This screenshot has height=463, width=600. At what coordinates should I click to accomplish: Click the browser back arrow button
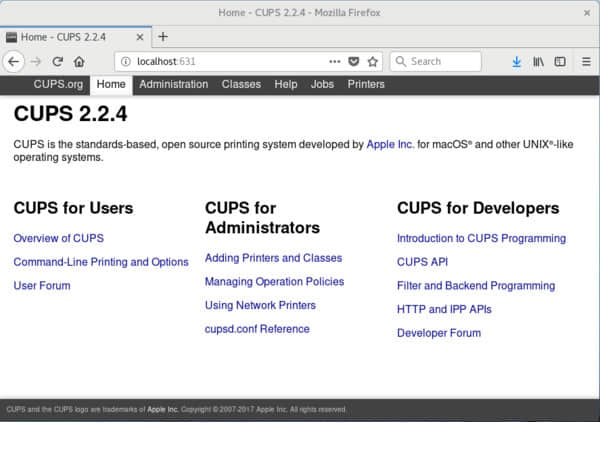(x=13, y=61)
